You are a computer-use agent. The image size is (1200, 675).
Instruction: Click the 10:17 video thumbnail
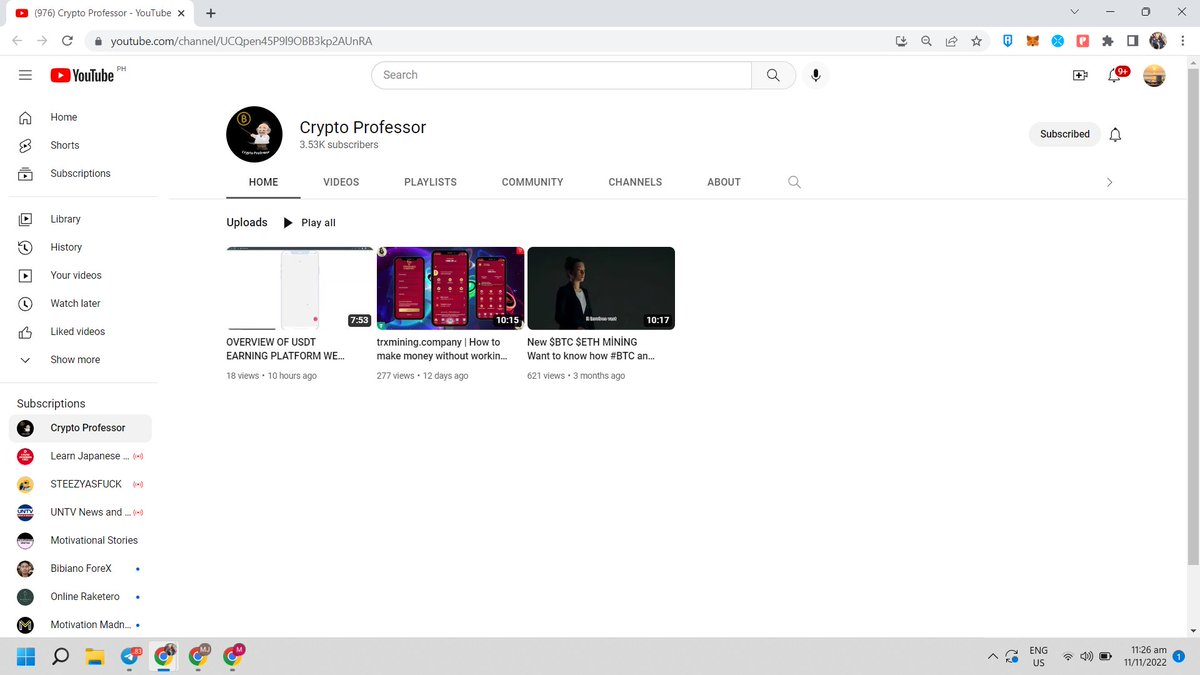click(x=601, y=288)
